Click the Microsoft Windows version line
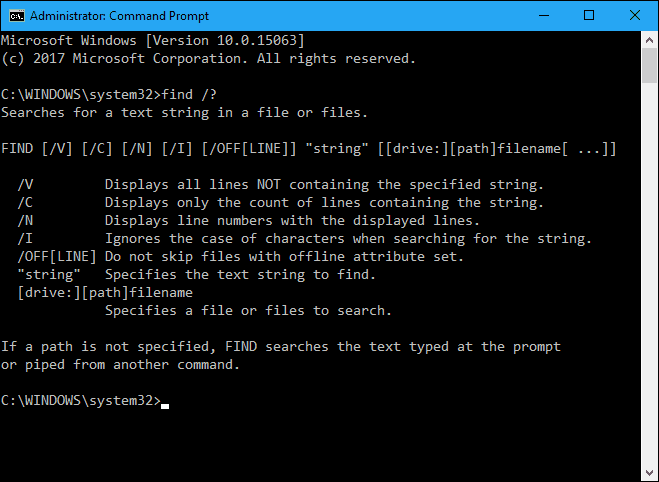The image size is (659, 482). point(153,40)
